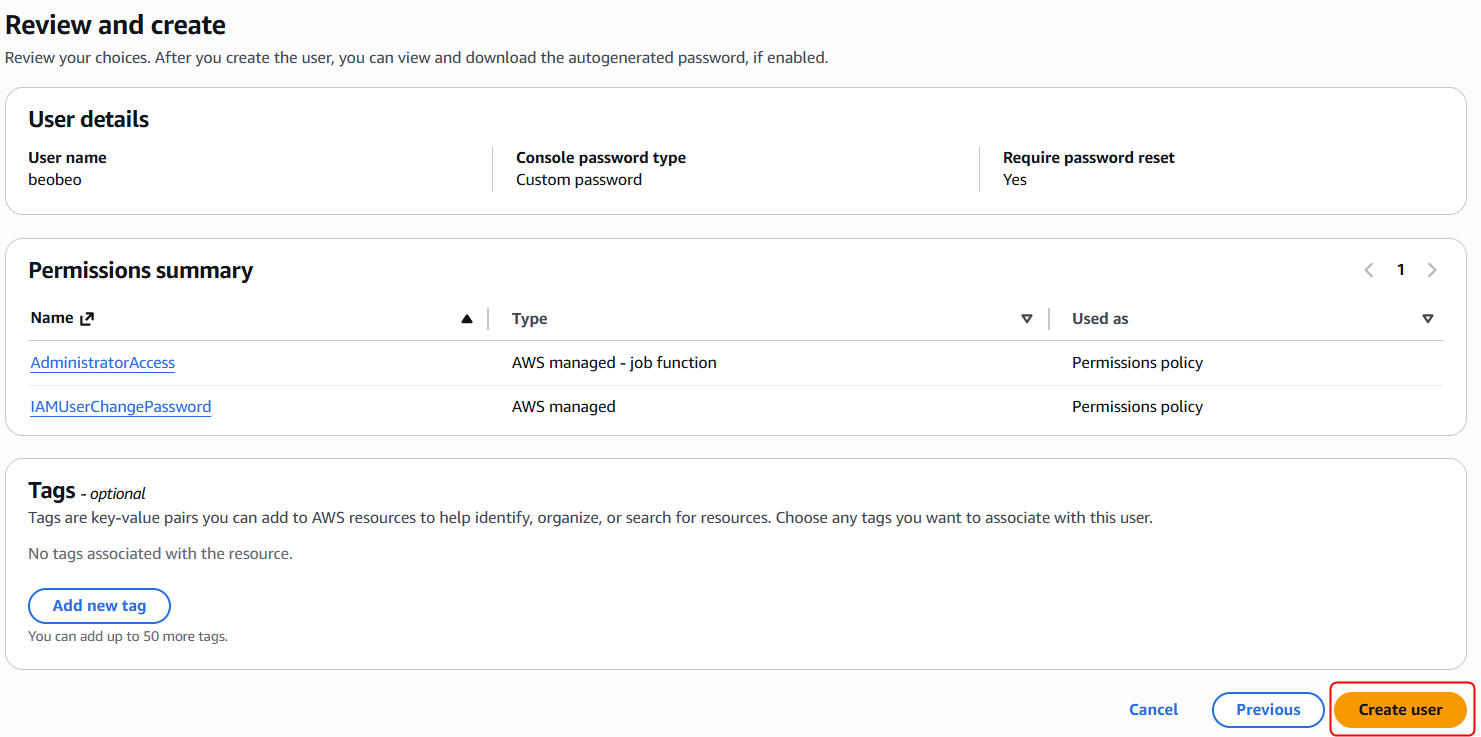This screenshot has height=737, width=1481.
Task: Click the previous page chevron in pagination
Action: pos(1369,270)
